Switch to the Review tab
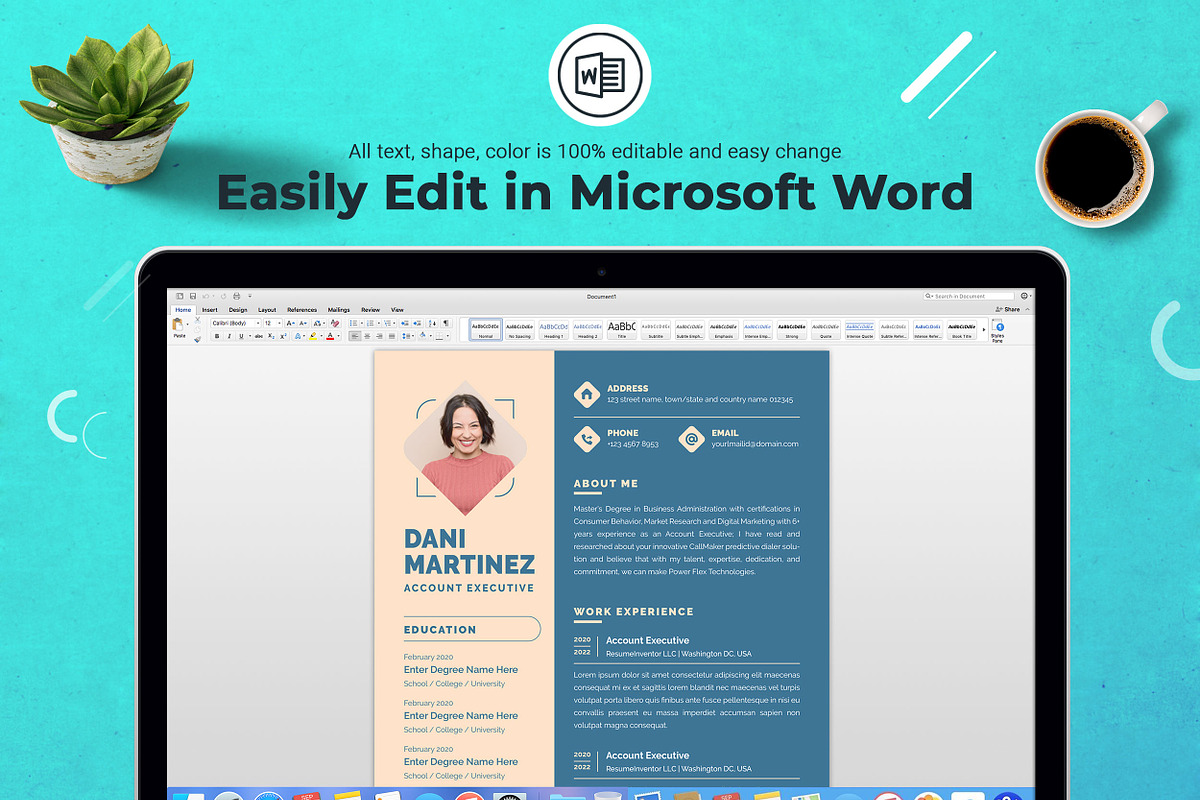Viewport: 1200px width, 800px height. [371, 310]
